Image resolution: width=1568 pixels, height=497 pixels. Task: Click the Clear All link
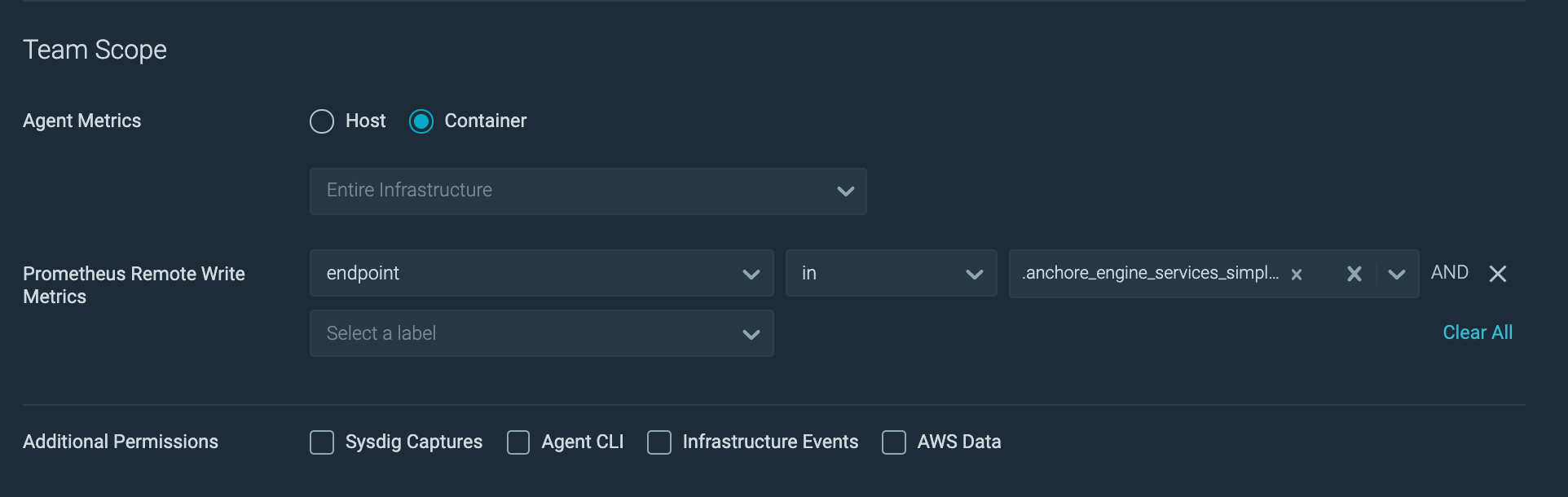[1477, 332]
